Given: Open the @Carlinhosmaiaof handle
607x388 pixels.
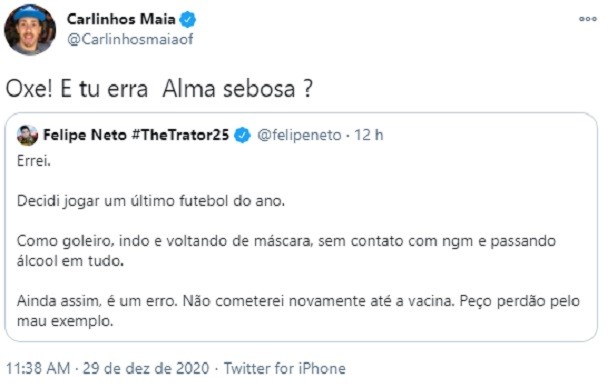Looking at the screenshot, I should (x=130, y=39).
